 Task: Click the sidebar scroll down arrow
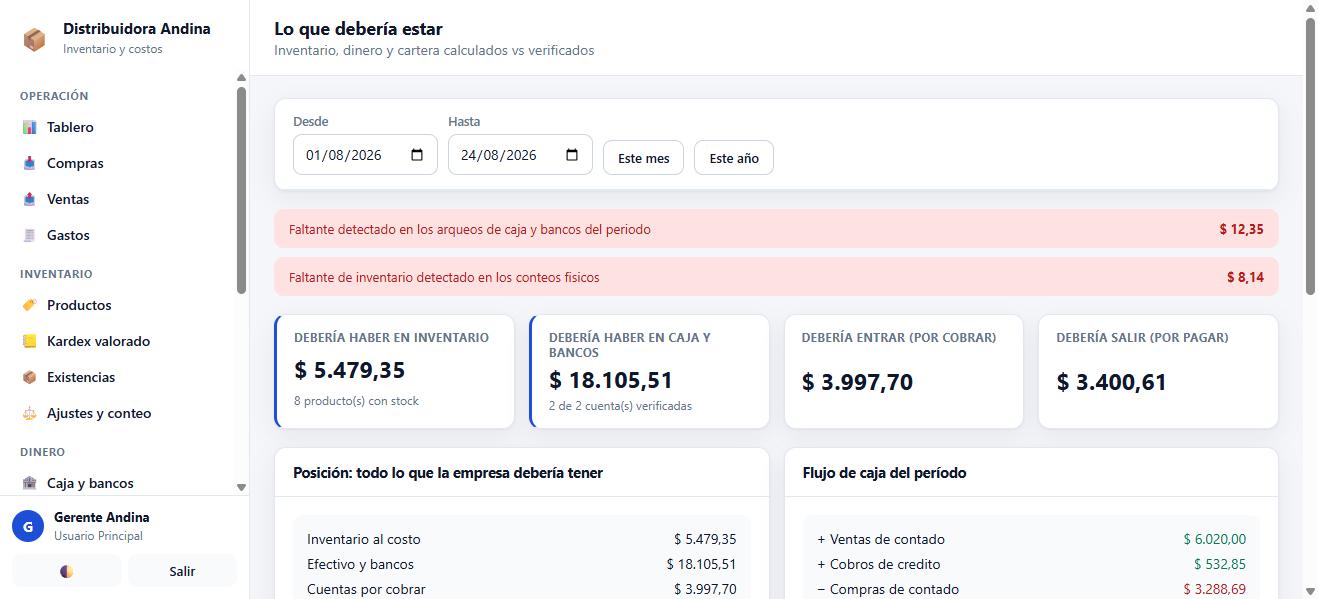click(241, 487)
